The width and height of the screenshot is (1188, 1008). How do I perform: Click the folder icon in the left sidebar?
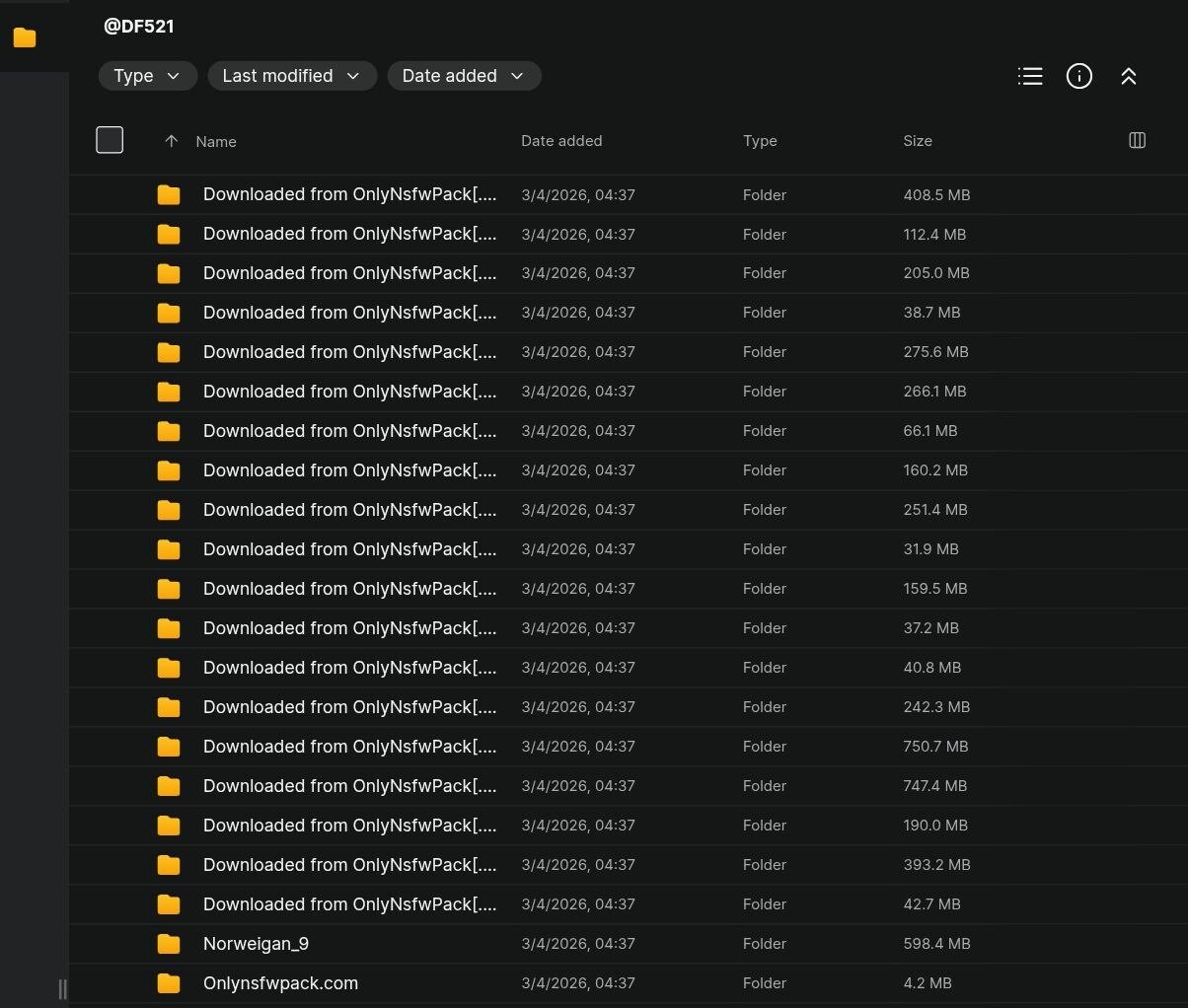coord(25,37)
